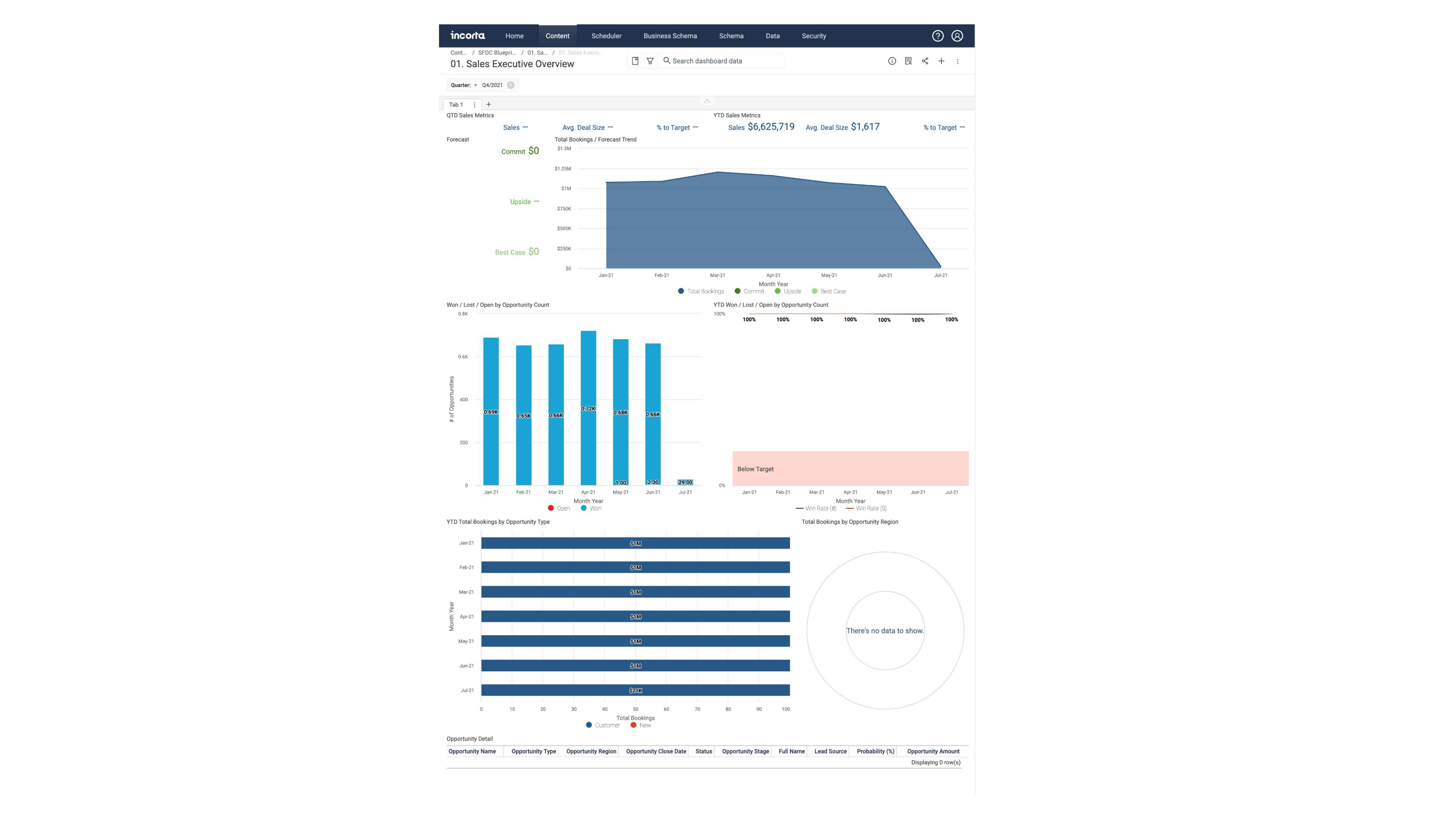
Task: Click the Commit legend color dot
Action: pos(737,291)
